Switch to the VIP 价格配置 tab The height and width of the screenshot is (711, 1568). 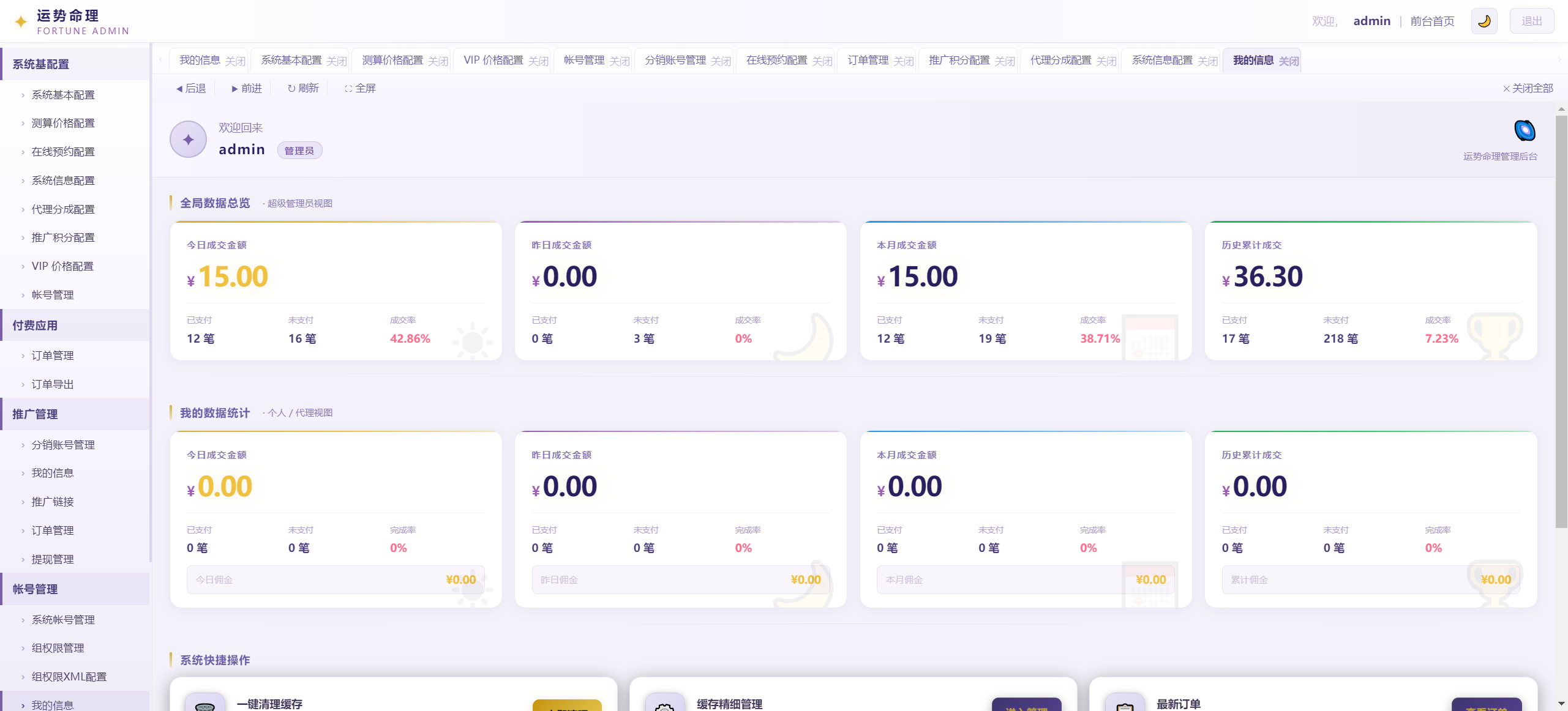493,60
